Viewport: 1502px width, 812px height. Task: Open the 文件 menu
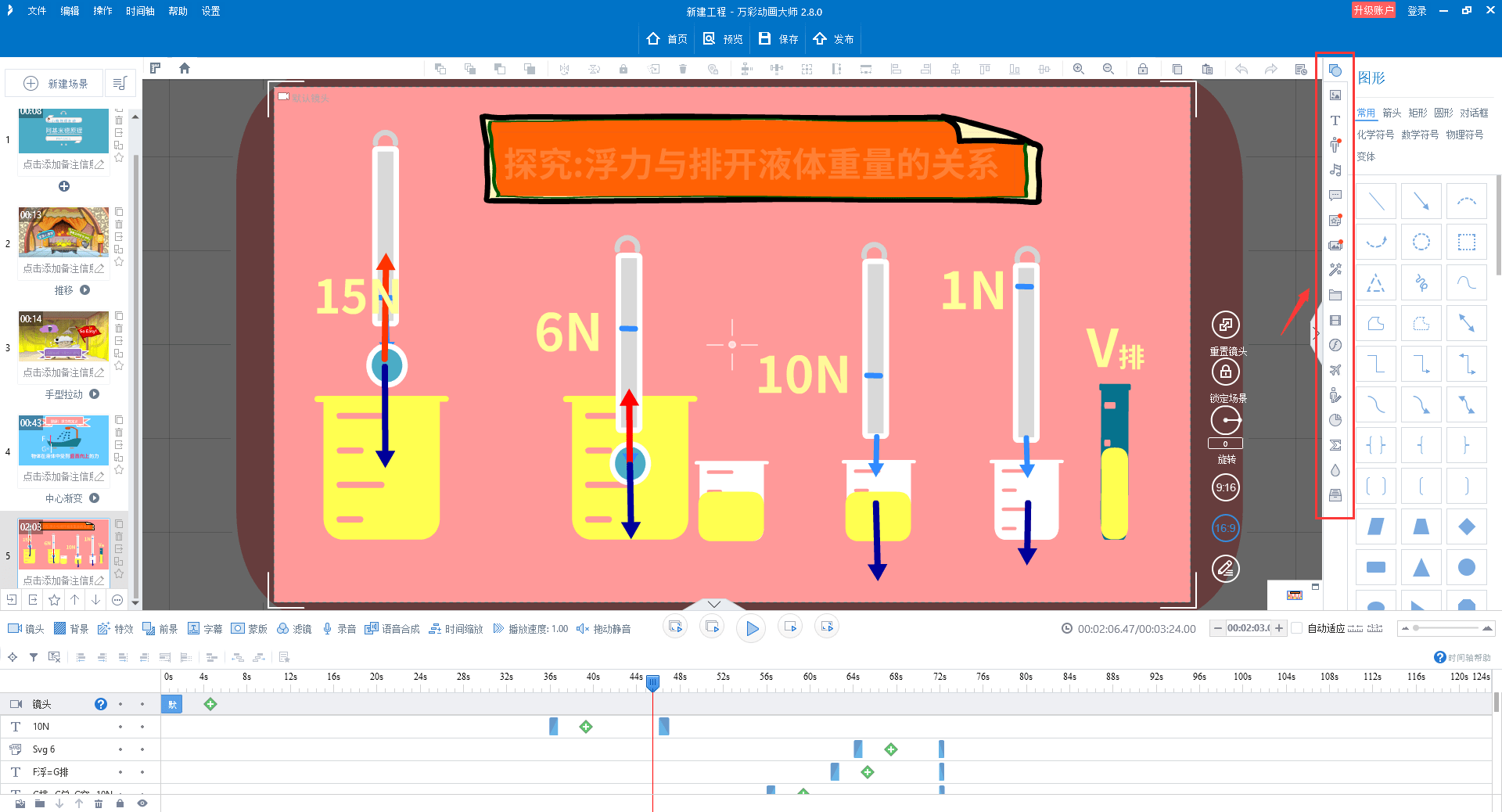[37, 11]
